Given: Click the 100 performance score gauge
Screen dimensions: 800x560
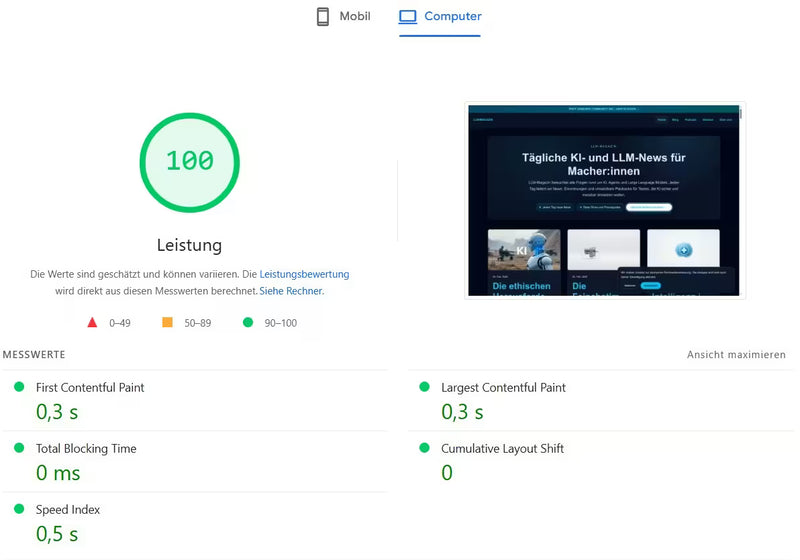Looking at the screenshot, I should pos(189,162).
